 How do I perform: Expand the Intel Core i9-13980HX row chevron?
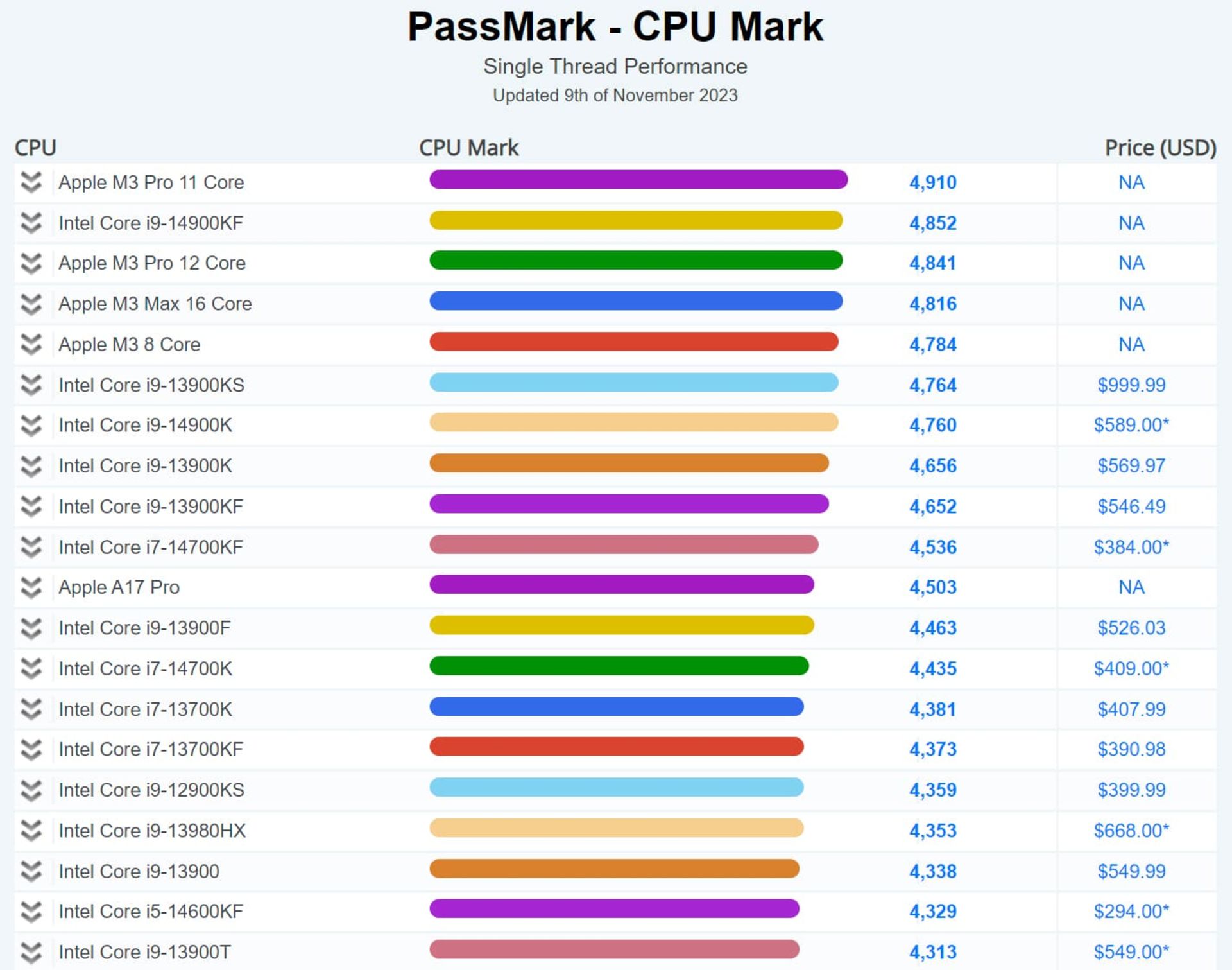tap(31, 831)
